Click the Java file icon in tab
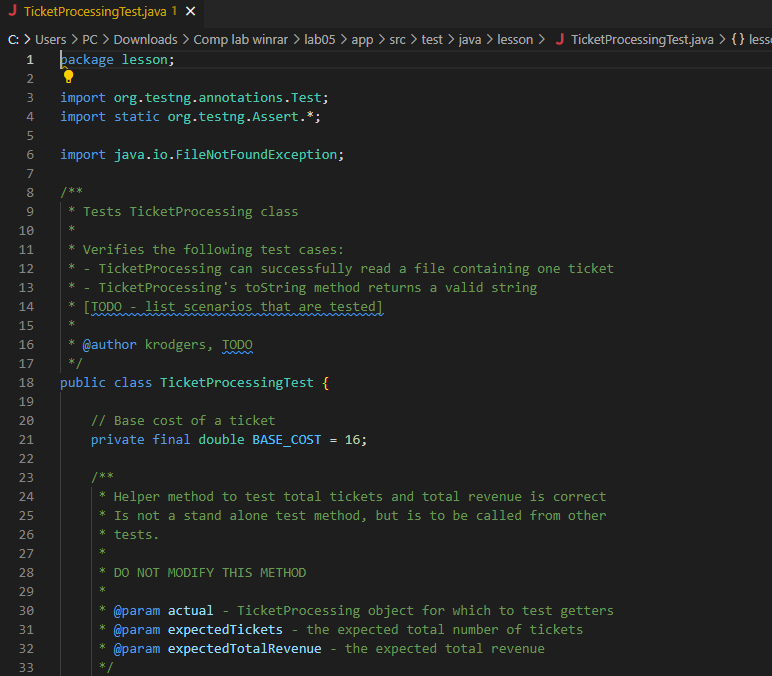The image size is (772, 676). coord(13,11)
